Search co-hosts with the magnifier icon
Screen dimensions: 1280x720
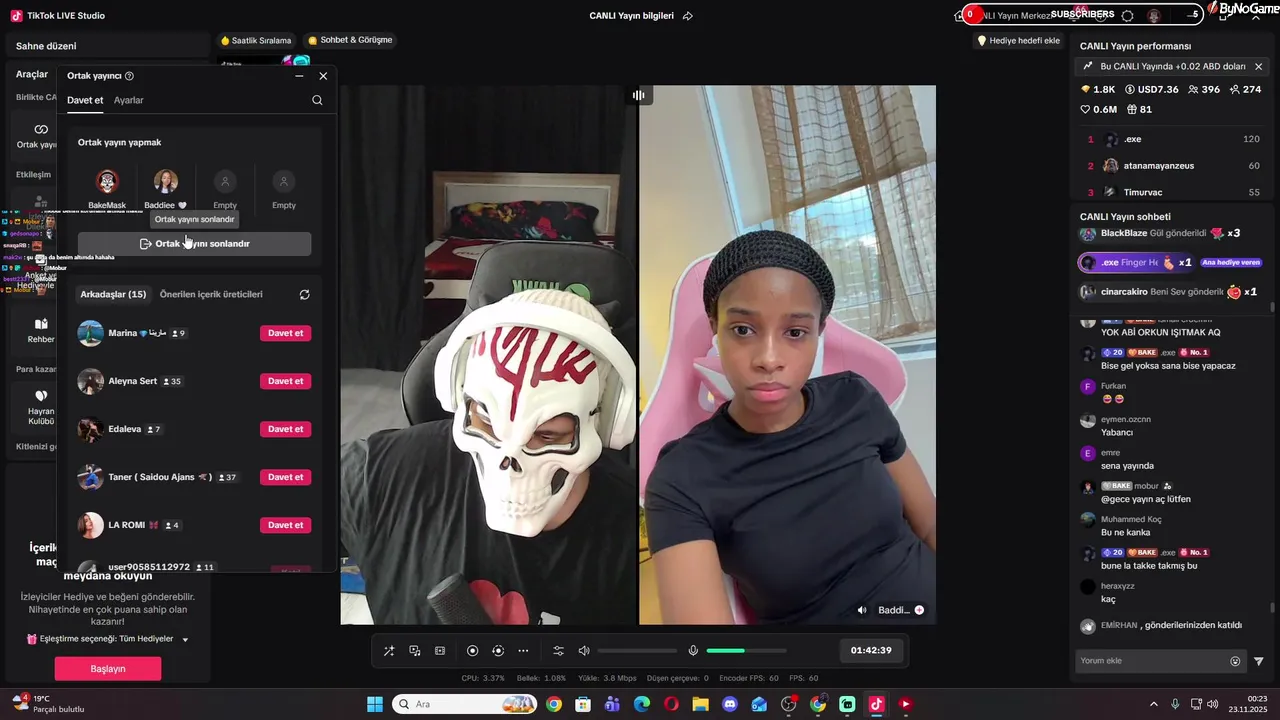[x=317, y=100]
